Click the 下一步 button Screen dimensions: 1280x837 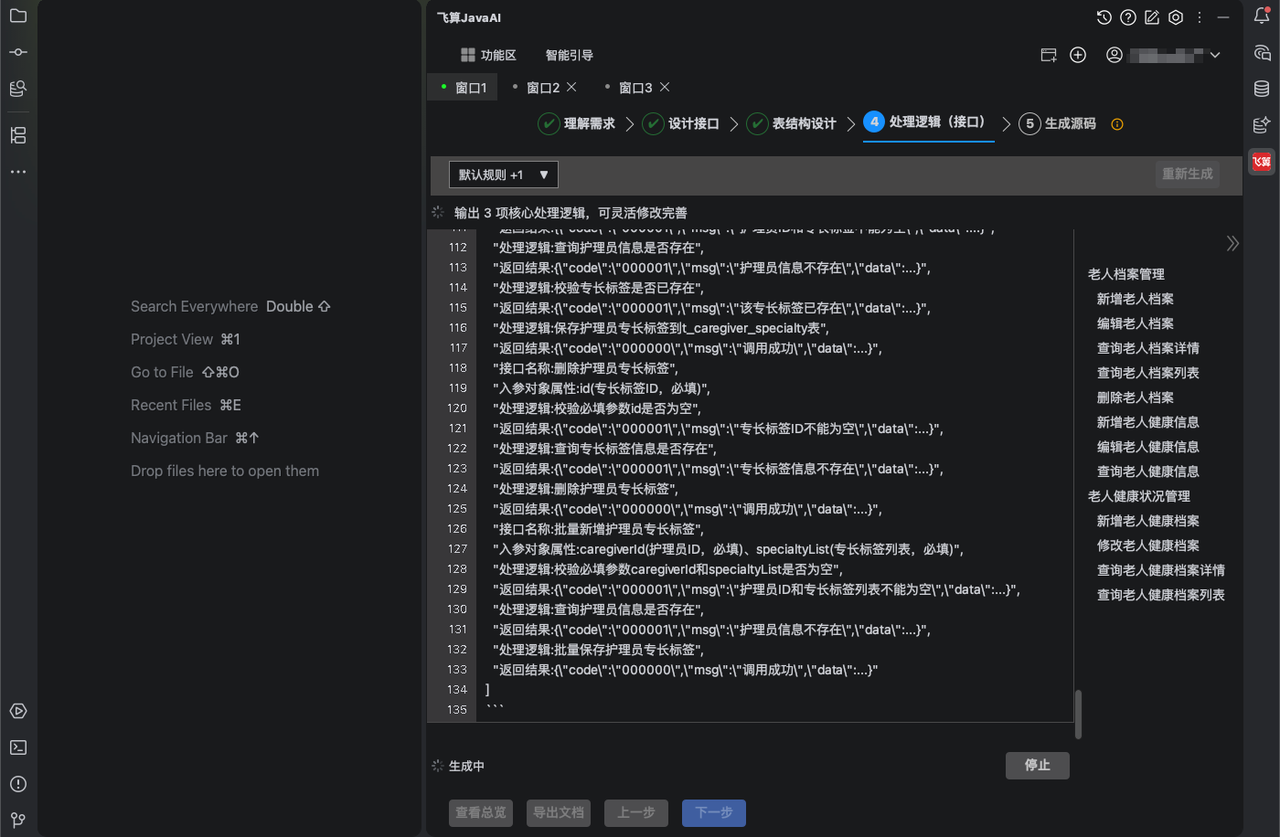[x=714, y=813]
